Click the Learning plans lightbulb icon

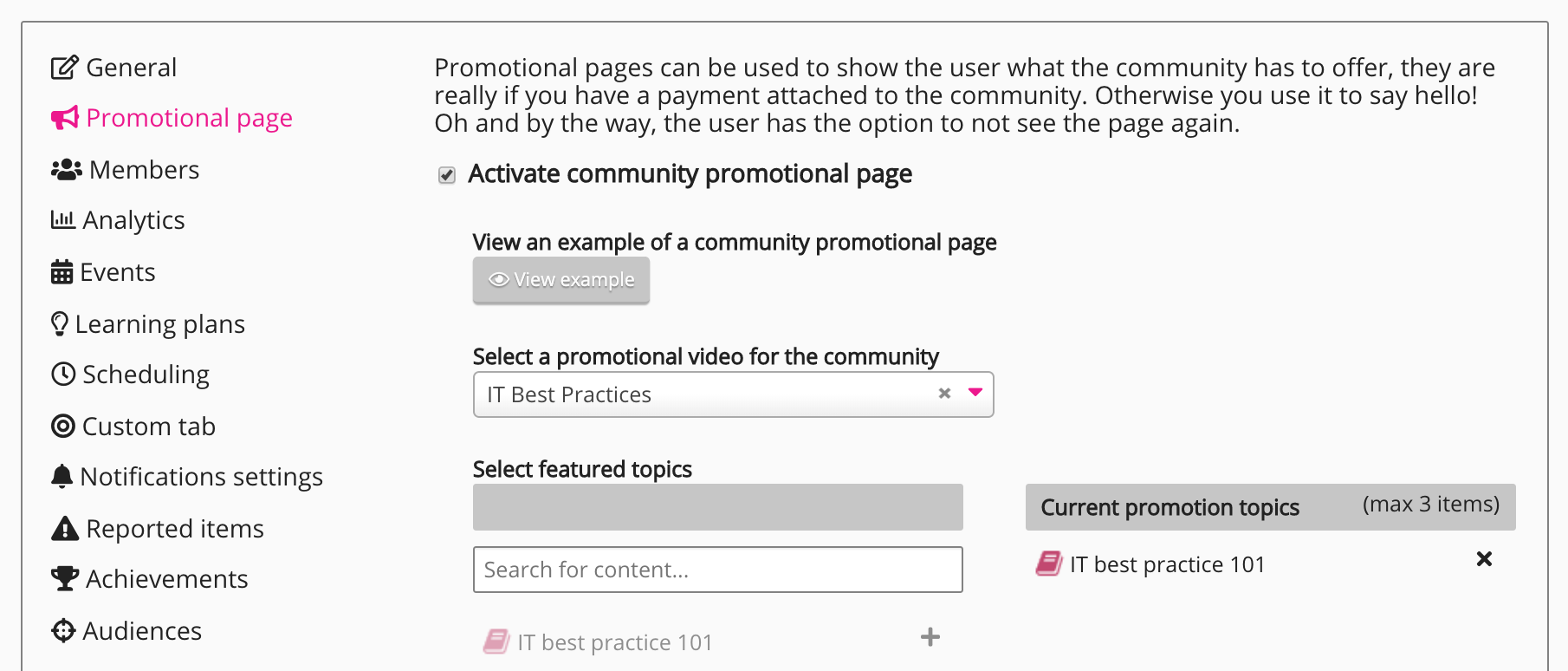point(59,323)
